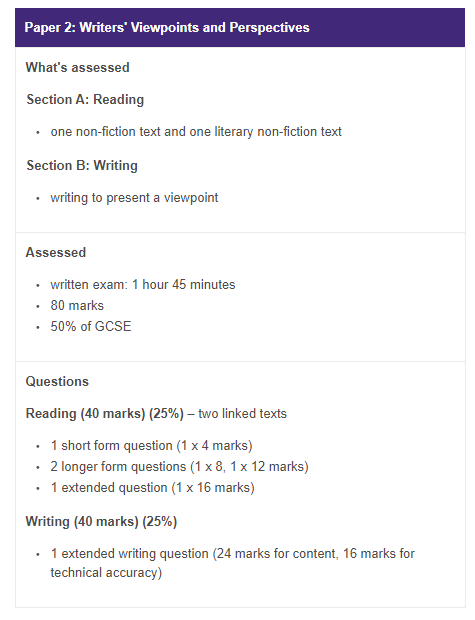The width and height of the screenshot is (475, 620).
Task: Click the technical accuracy text
Action: (106, 573)
